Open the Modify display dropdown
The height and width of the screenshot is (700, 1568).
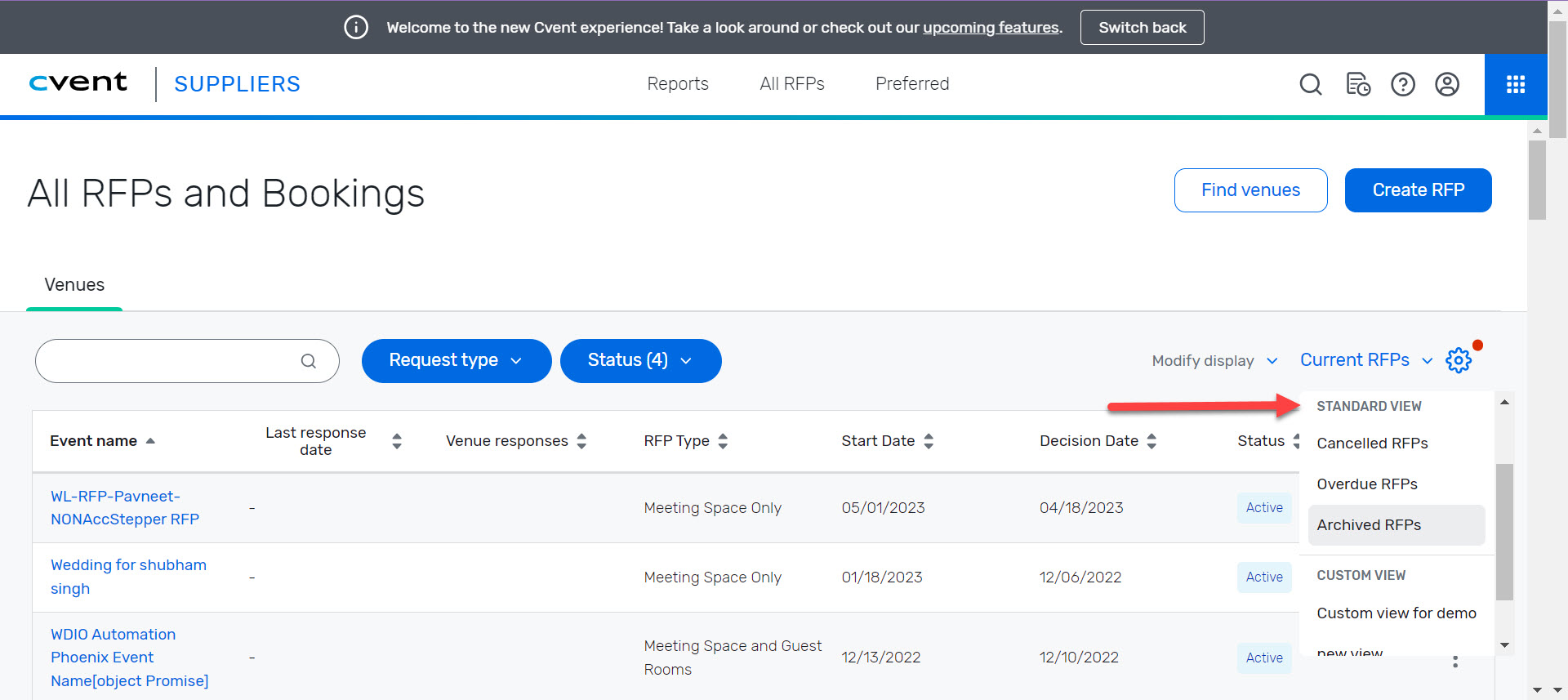pos(1214,361)
